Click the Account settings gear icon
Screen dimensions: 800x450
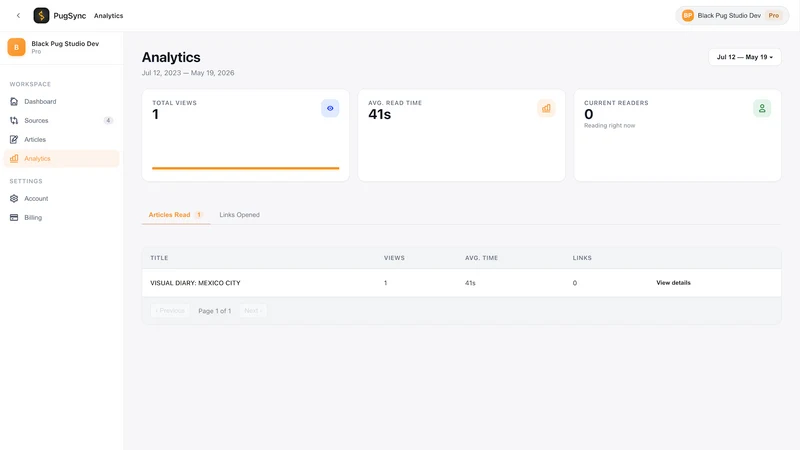pos(14,198)
